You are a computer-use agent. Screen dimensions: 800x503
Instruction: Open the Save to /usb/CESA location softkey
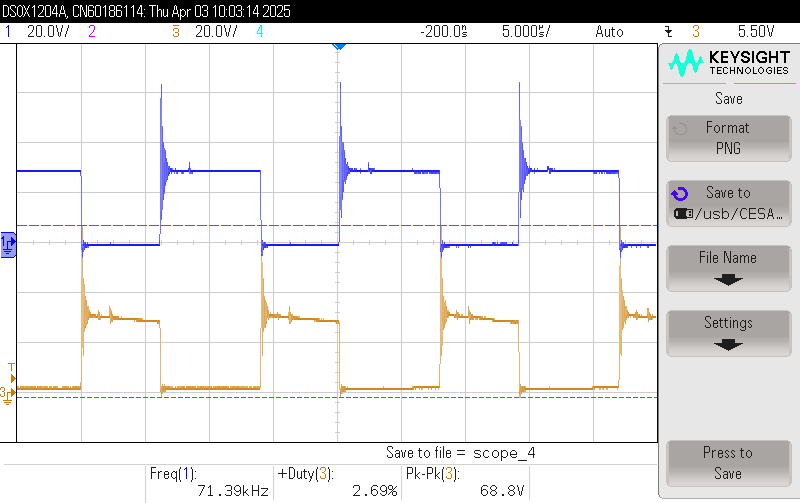pos(727,203)
